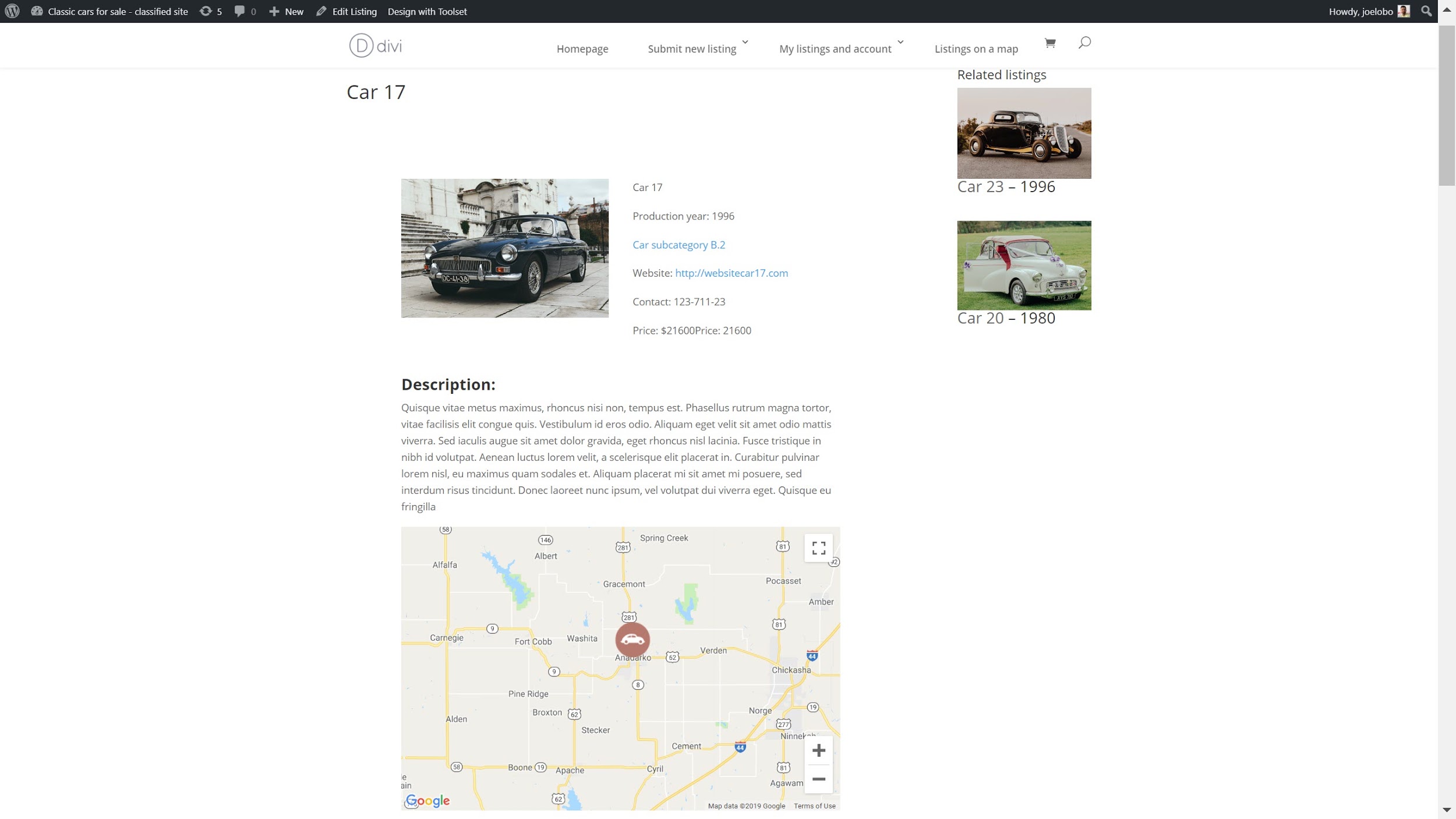Viewport: 1456px width, 819px height.
Task: Go to Homepage menu item
Action: pos(582,49)
